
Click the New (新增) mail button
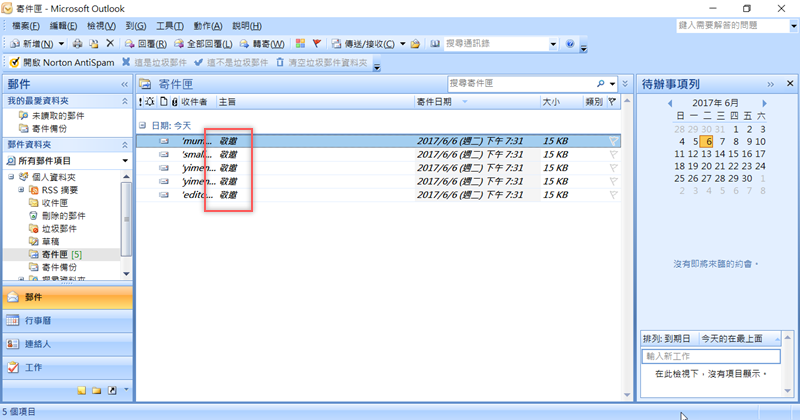pos(32,44)
